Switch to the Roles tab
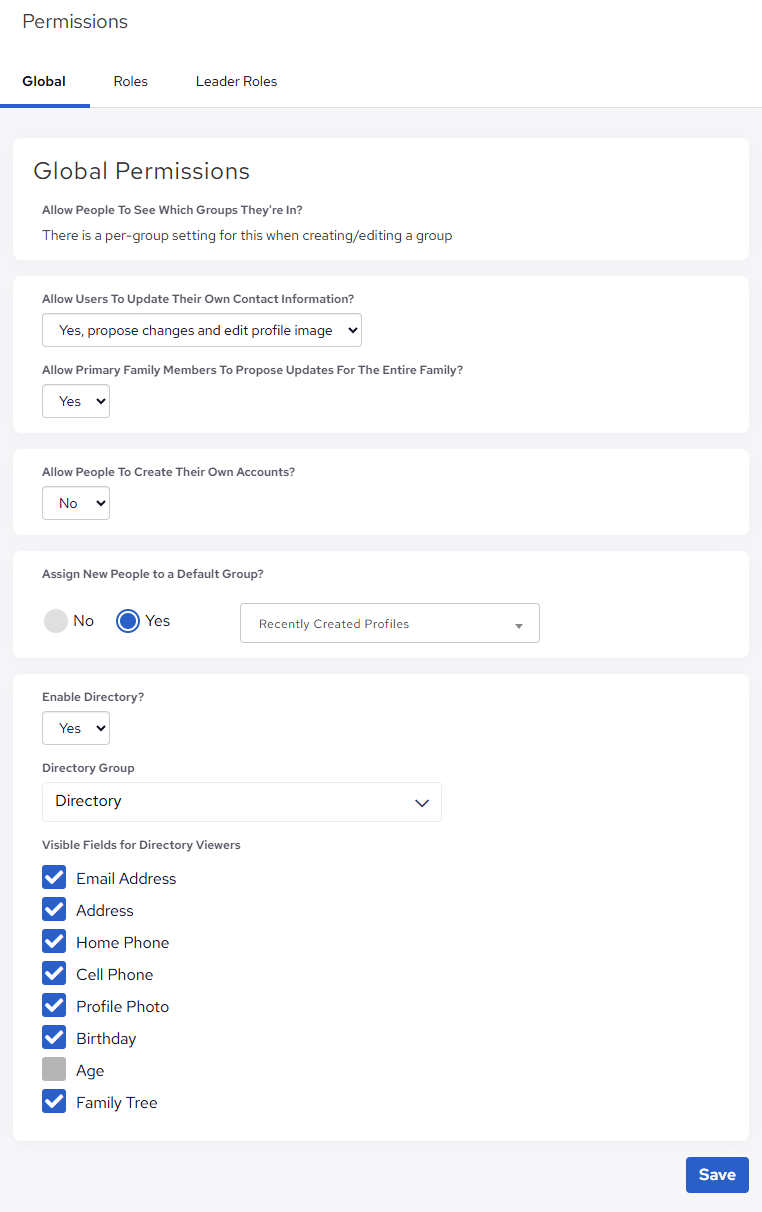This screenshot has width=762, height=1212. click(x=130, y=81)
